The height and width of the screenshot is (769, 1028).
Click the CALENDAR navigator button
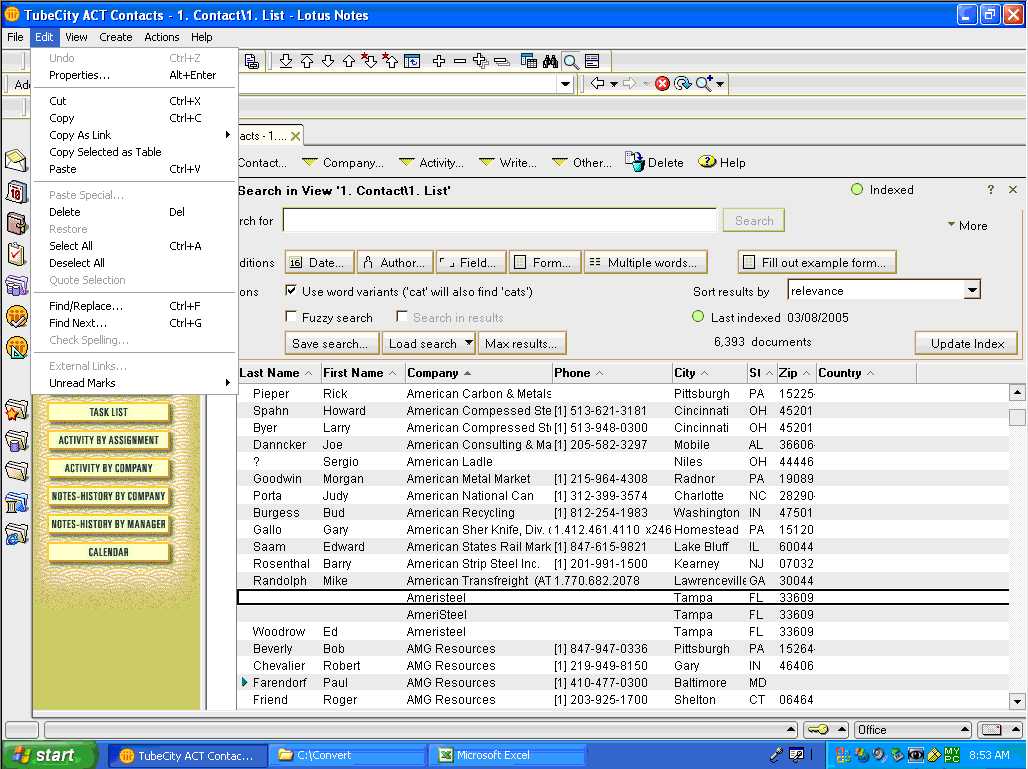[108, 553]
